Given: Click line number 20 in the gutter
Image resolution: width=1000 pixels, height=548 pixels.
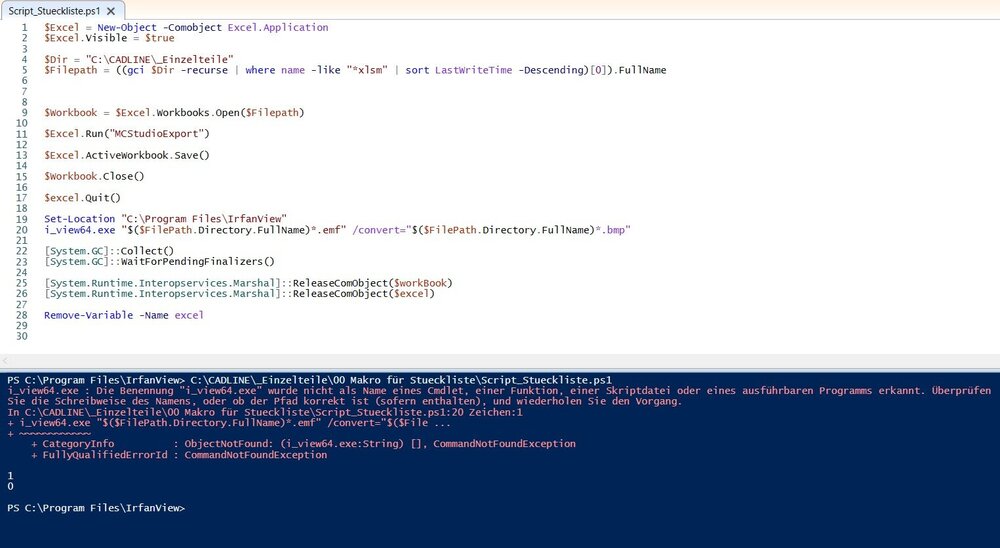Looking at the screenshot, I should (x=22, y=229).
